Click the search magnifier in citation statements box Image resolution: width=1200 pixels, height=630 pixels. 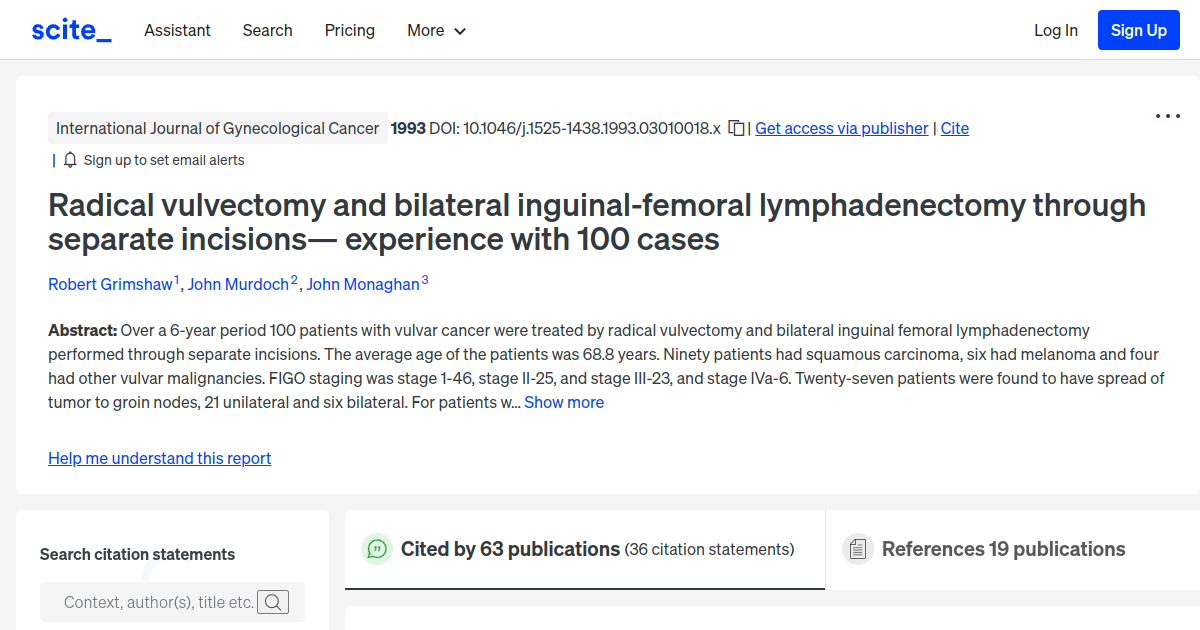[x=273, y=602]
